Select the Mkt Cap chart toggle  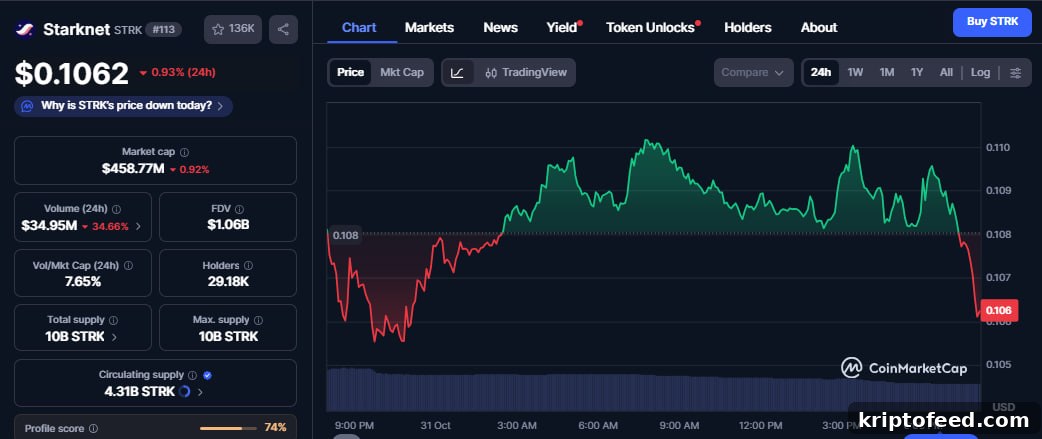coord(401,72)
